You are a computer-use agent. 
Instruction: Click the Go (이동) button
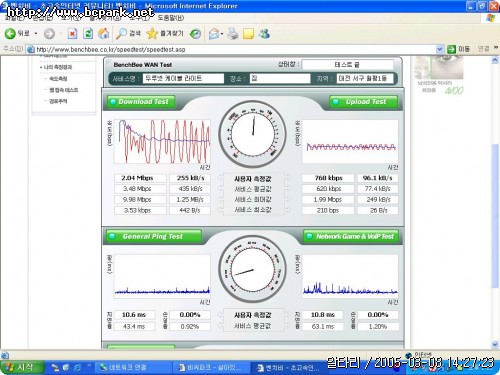tap(458, 49)
